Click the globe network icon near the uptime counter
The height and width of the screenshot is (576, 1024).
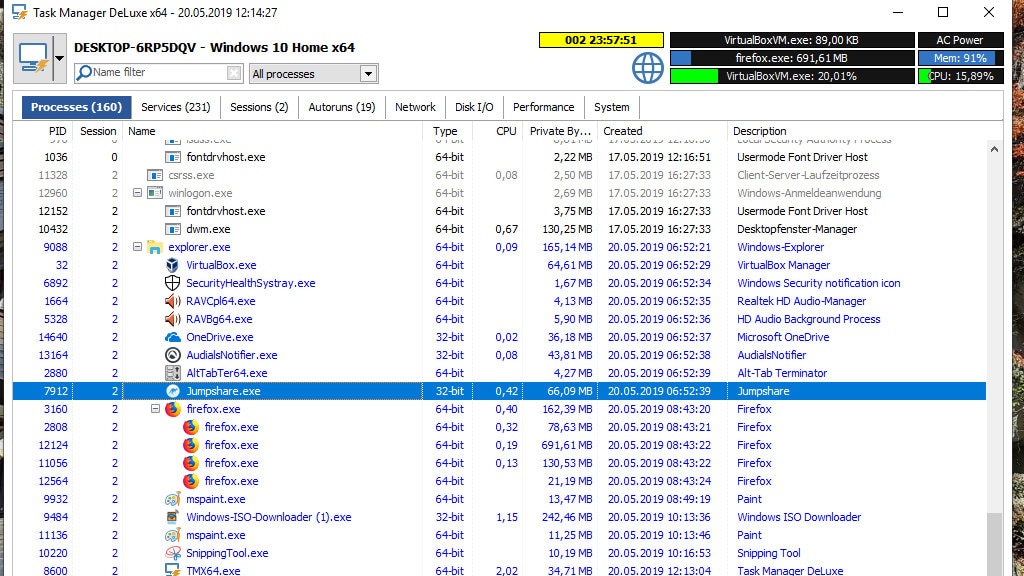click(x=648, y=68)
